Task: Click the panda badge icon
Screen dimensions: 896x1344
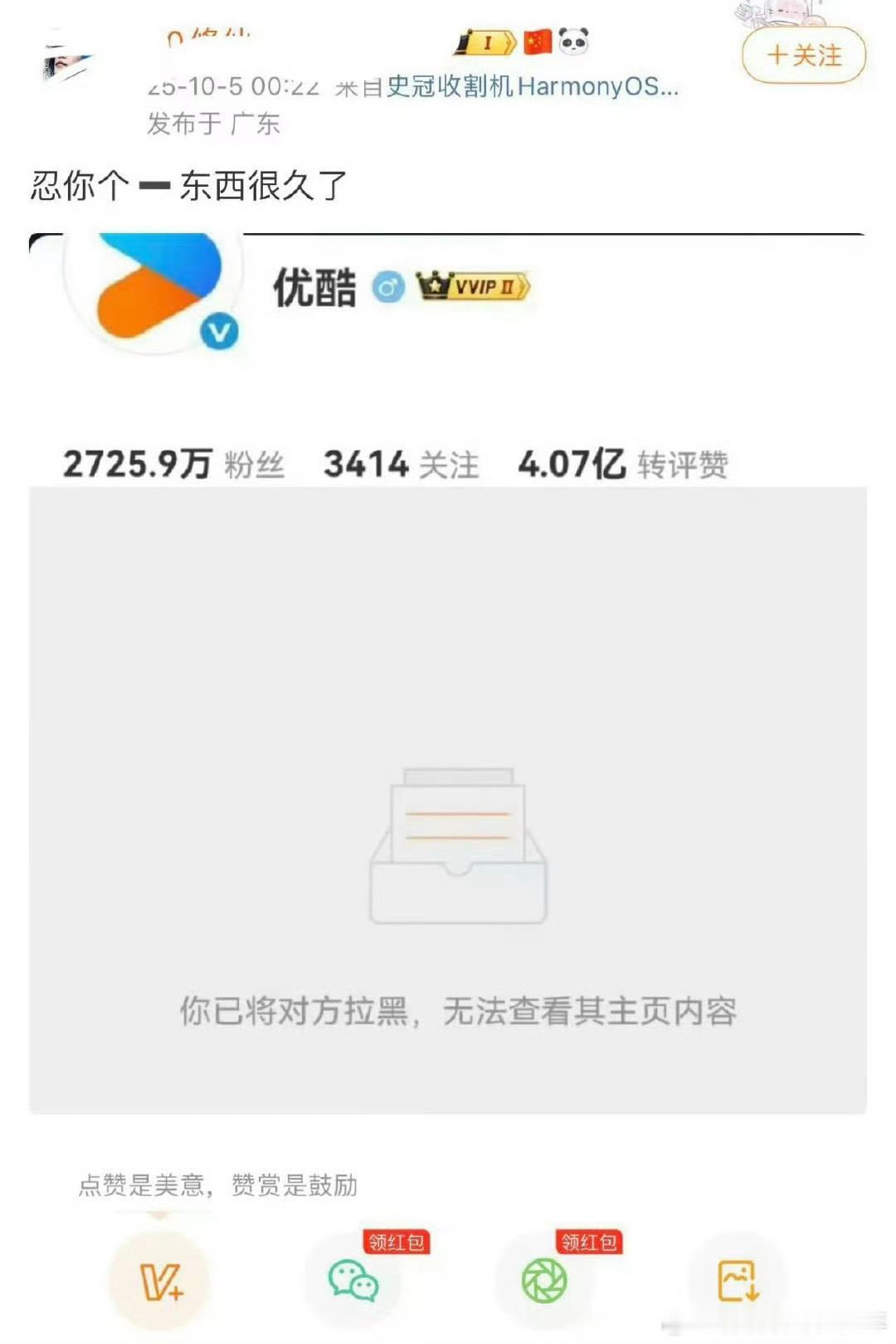Action: pyautogui.click(x=573, y=41)
